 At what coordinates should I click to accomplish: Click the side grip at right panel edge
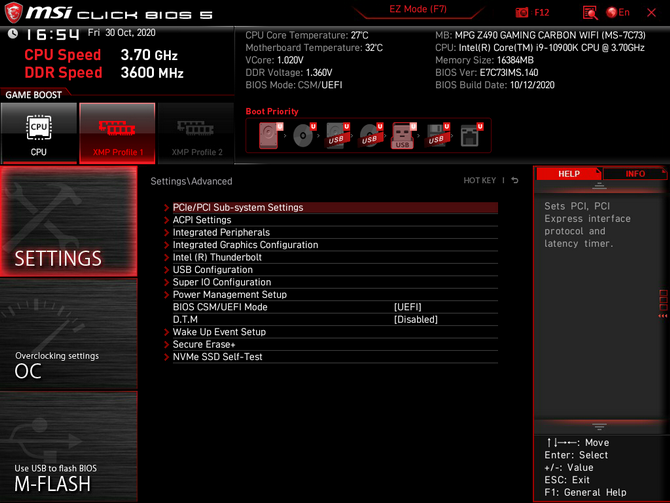[663, 304]
